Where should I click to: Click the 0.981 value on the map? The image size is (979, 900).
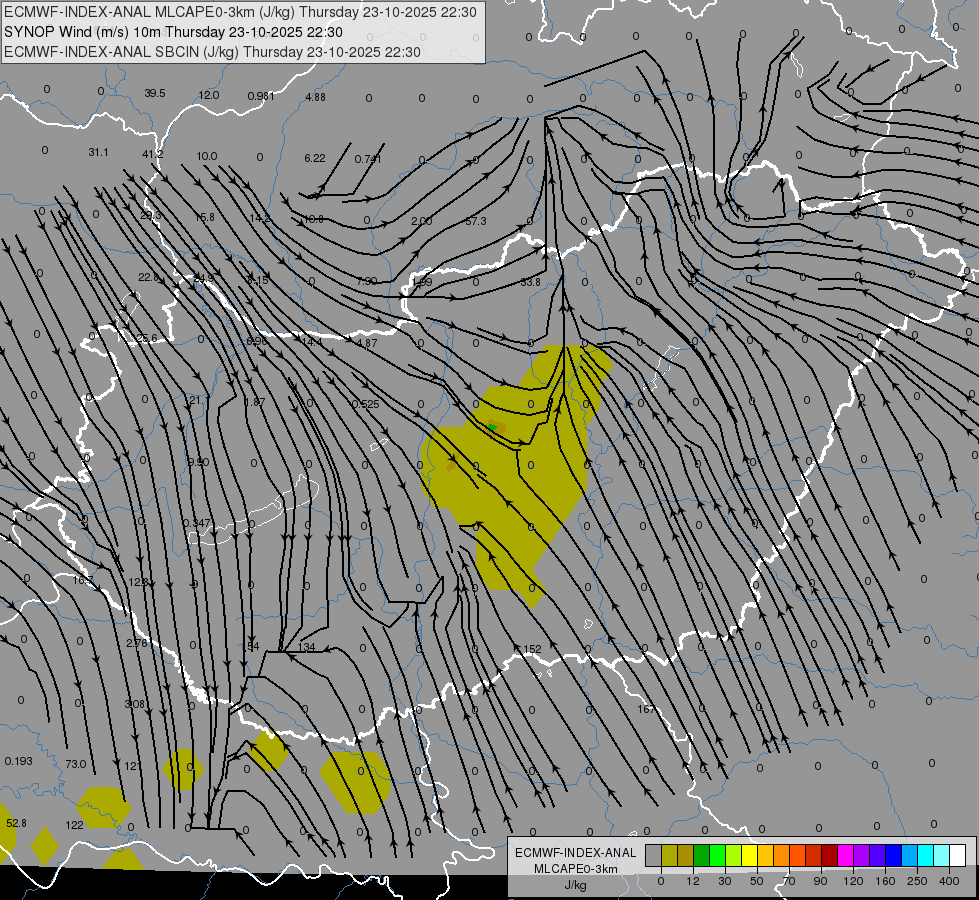pyautogui.click(x=261, y=96)
